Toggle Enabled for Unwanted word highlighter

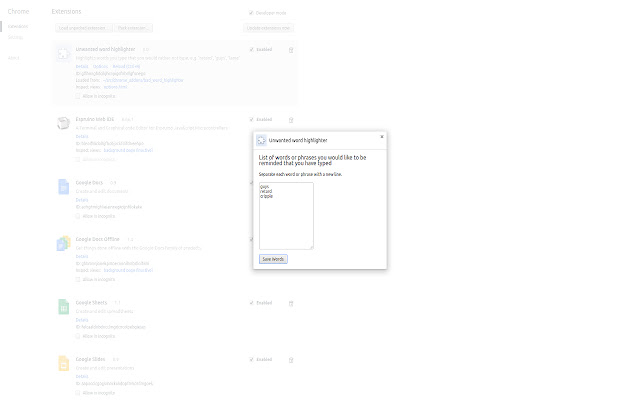[251, 49]
